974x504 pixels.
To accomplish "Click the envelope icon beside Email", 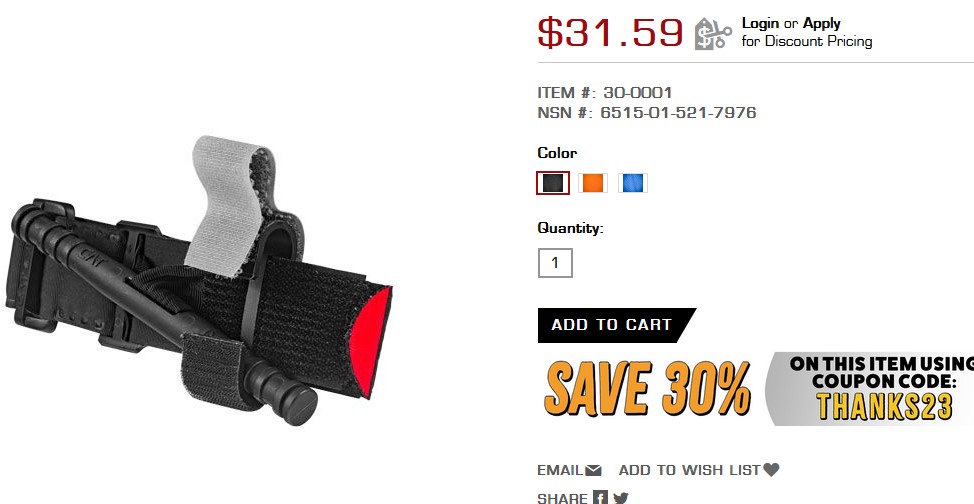I will point(593,470).
